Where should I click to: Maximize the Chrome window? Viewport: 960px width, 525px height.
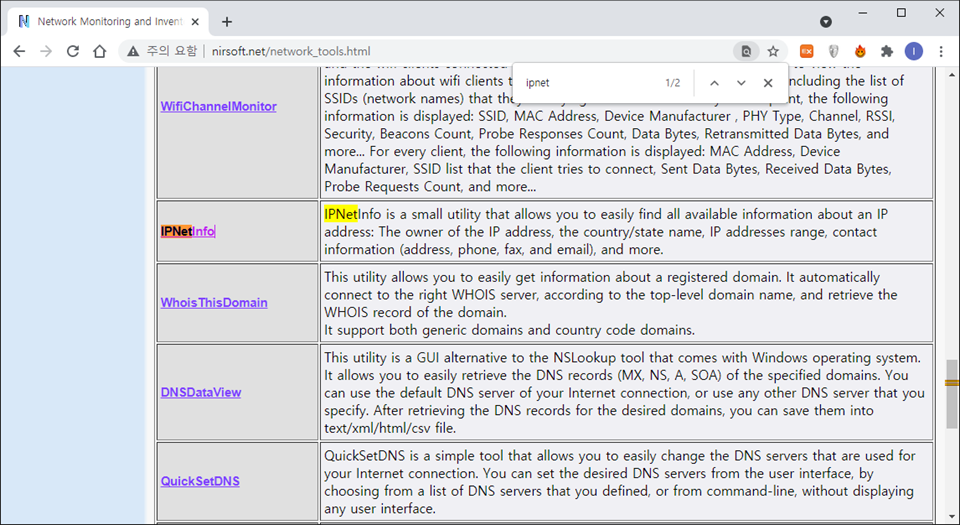[901, 13]
